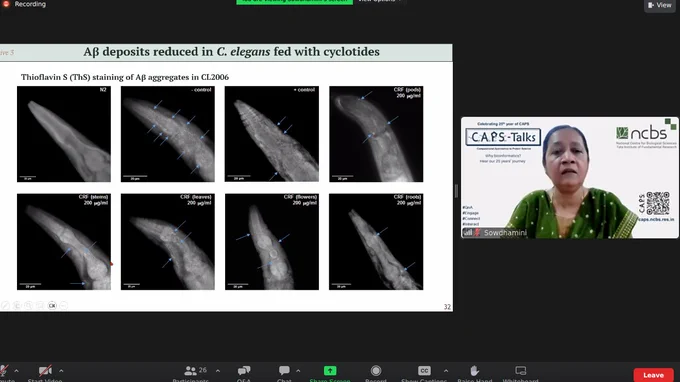Viewport: 680px width, 382px height.
Task: Select the CRF (flowers) image panel
Action: coord(271,242)
